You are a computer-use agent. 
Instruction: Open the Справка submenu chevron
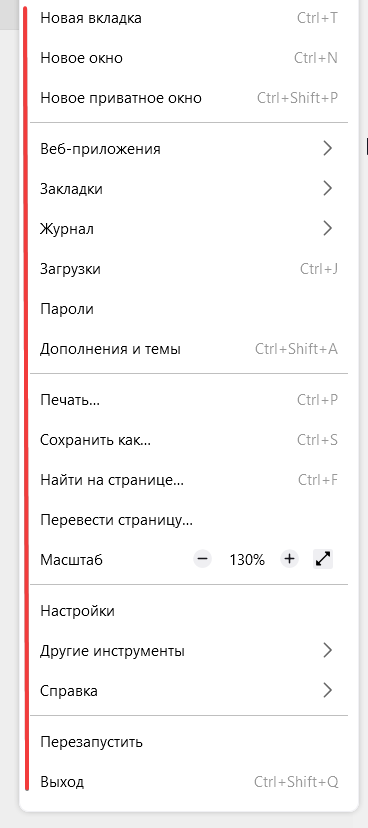click(327, 691)
